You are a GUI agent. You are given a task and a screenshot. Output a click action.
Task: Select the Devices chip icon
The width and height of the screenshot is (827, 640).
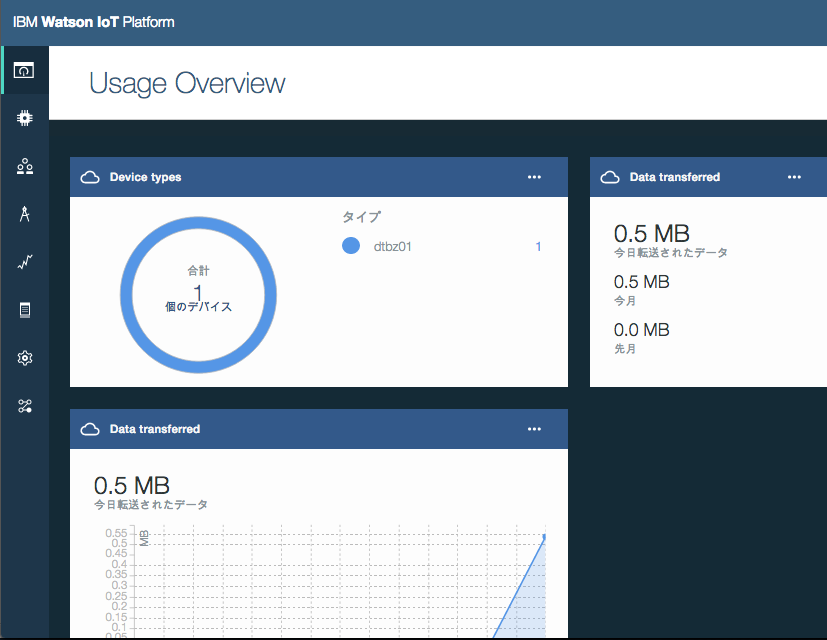pos(24,118)
